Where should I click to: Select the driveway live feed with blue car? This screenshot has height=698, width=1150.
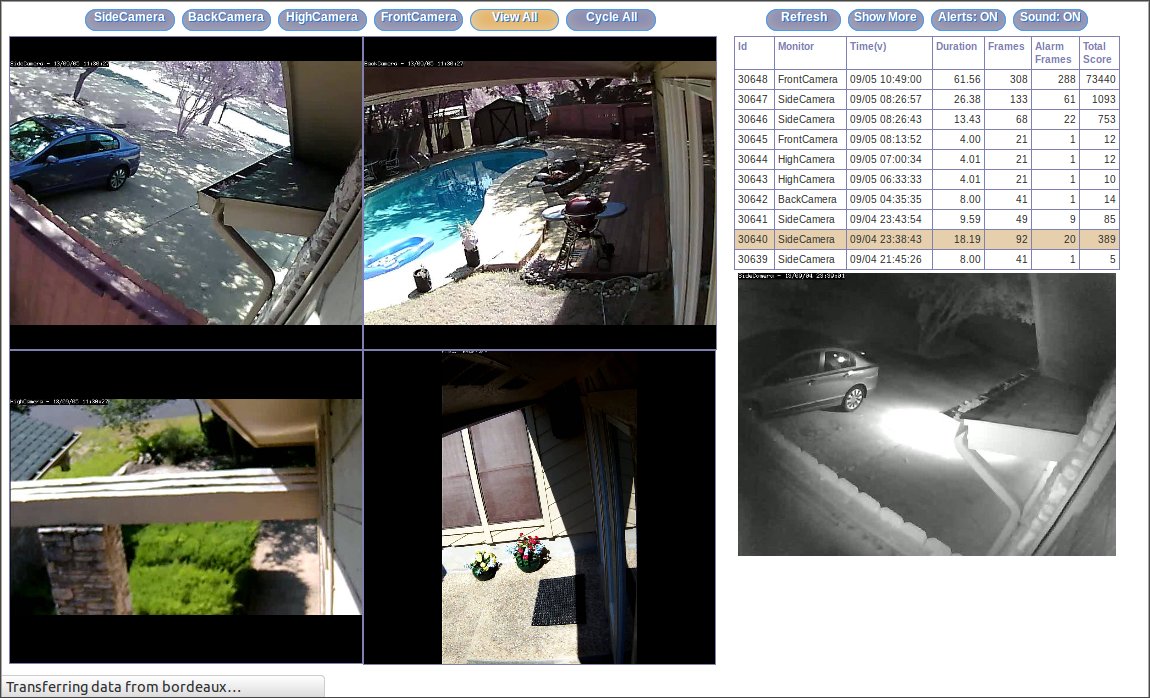click(186, 193)
